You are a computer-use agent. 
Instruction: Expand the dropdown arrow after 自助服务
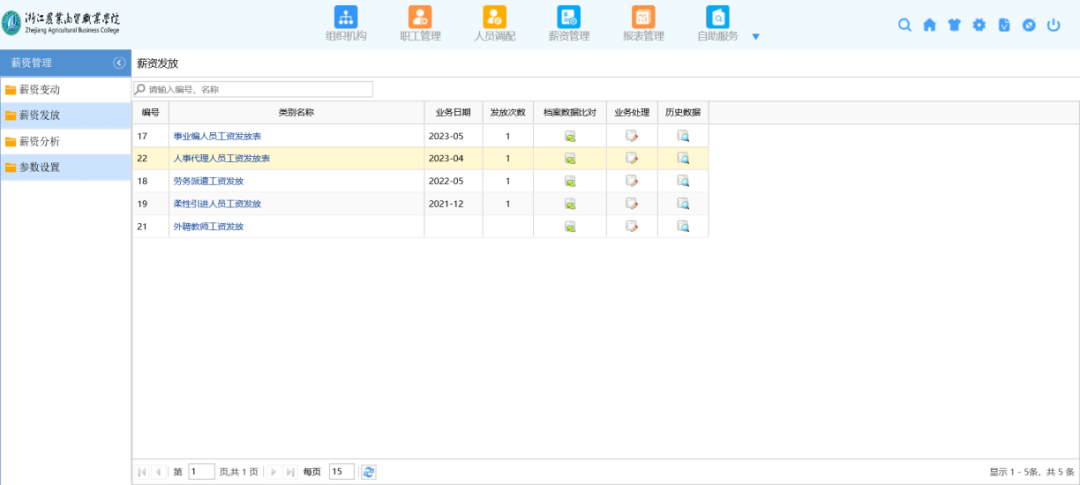(756, 37)
